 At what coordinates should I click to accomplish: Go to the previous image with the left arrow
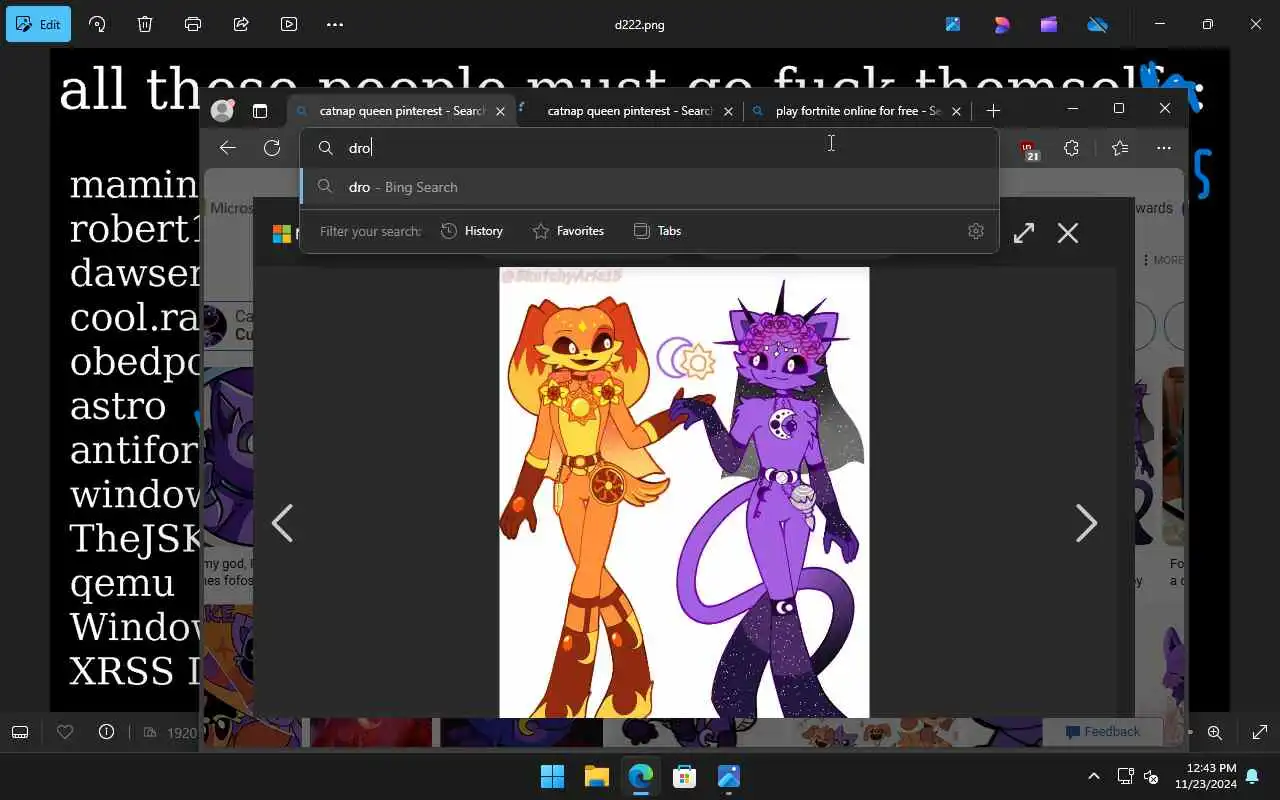pyautogui.click(x=282, y=523)
